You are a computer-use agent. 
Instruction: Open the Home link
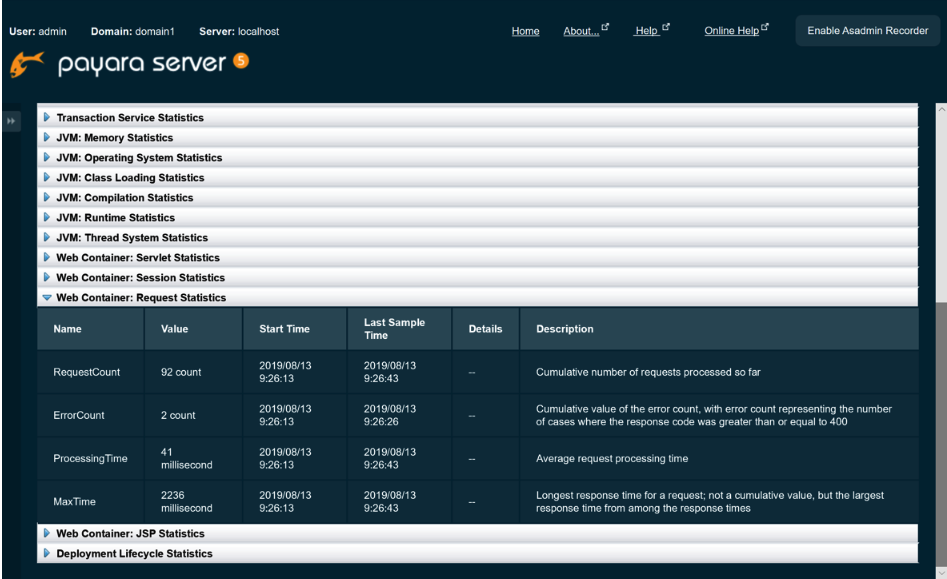coord(525,31)
